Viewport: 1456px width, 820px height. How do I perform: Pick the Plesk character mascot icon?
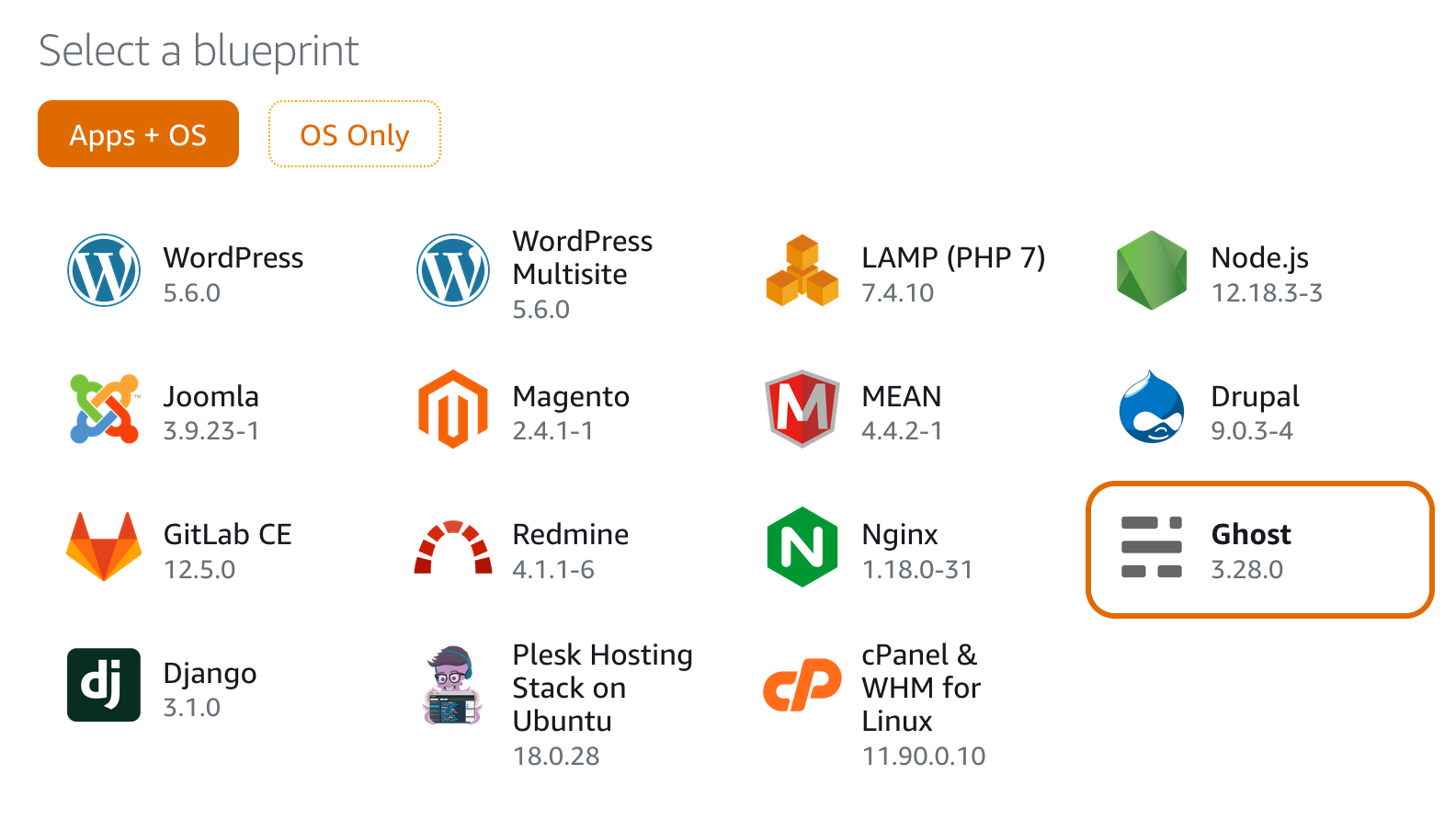click(453, 685)
